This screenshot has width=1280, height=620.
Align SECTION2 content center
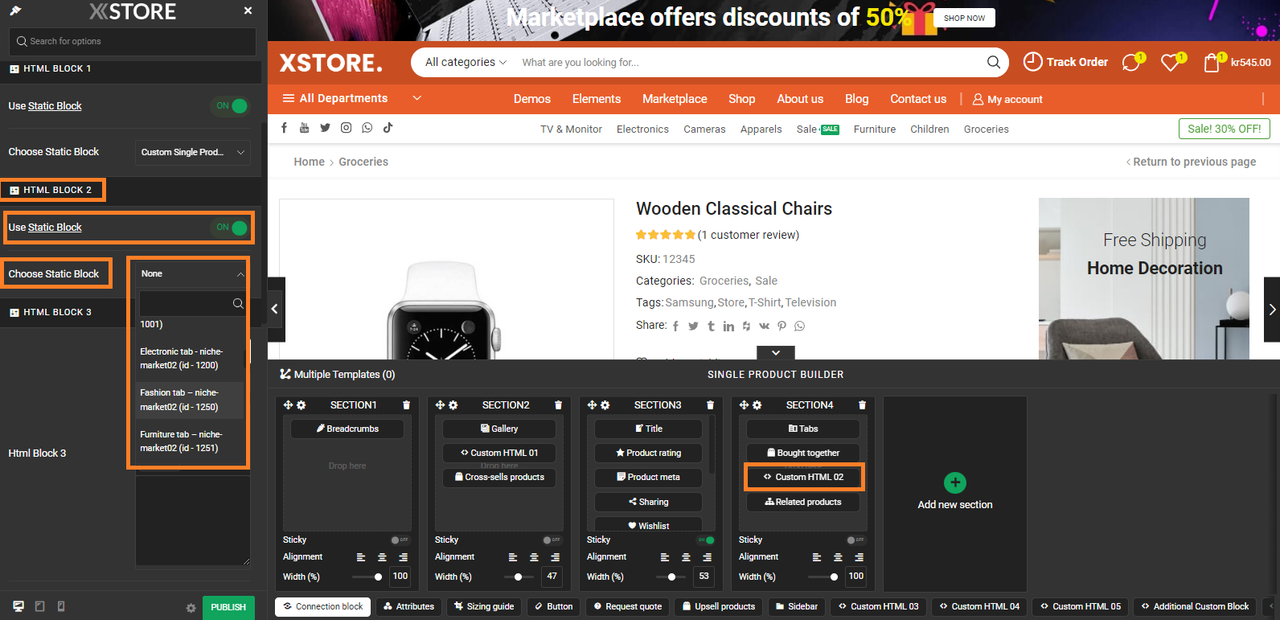pos(534,557)
